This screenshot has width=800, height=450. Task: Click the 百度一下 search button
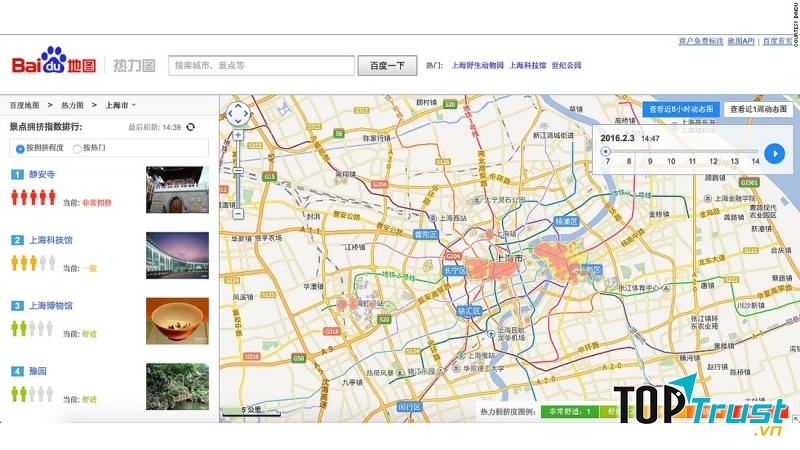[x=387, y=66]
